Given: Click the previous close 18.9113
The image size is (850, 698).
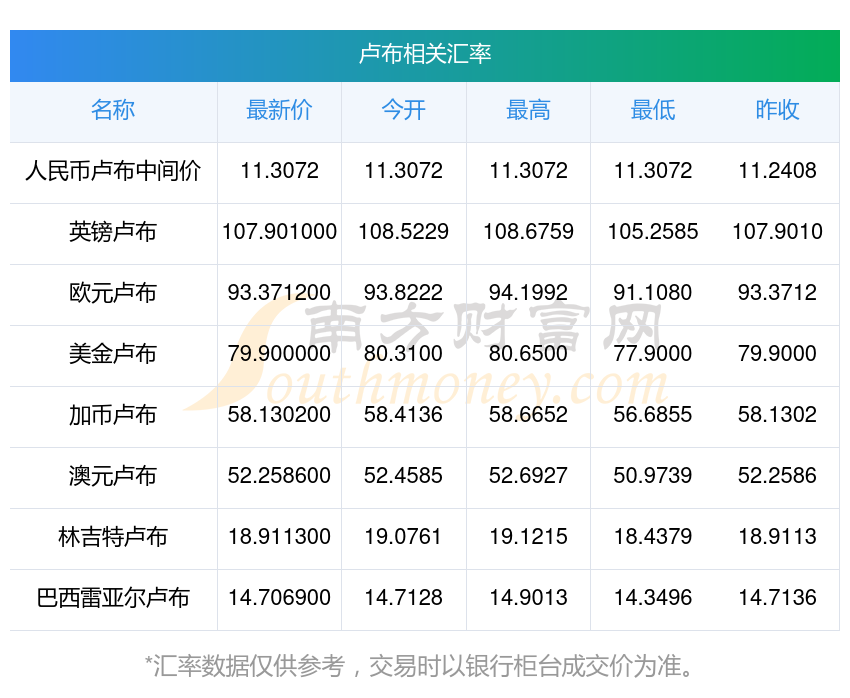Looking at the screenshot, I should click(x=777, y=537).
